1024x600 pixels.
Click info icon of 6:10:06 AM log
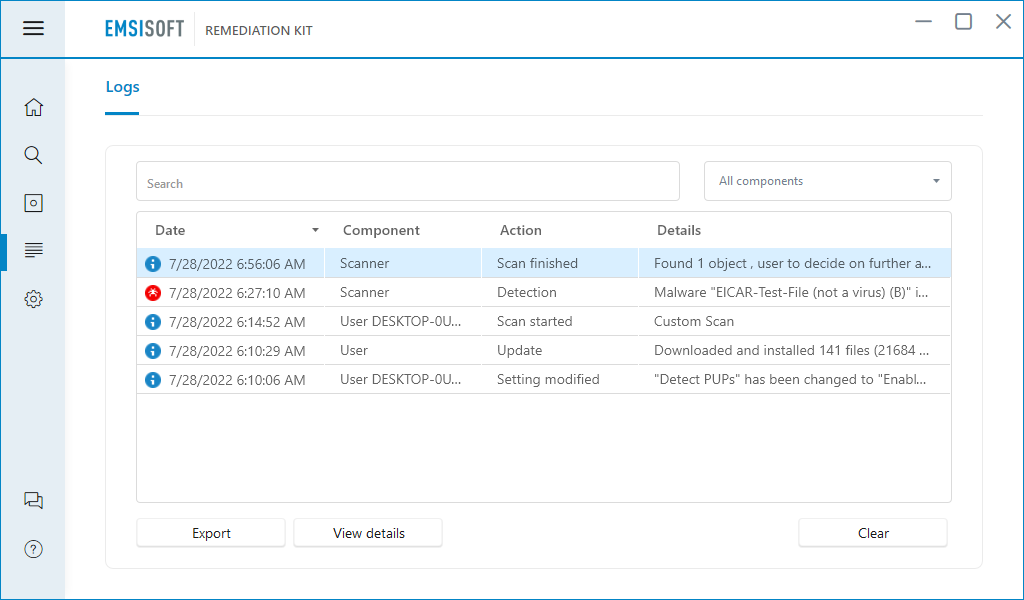(153, 380)
